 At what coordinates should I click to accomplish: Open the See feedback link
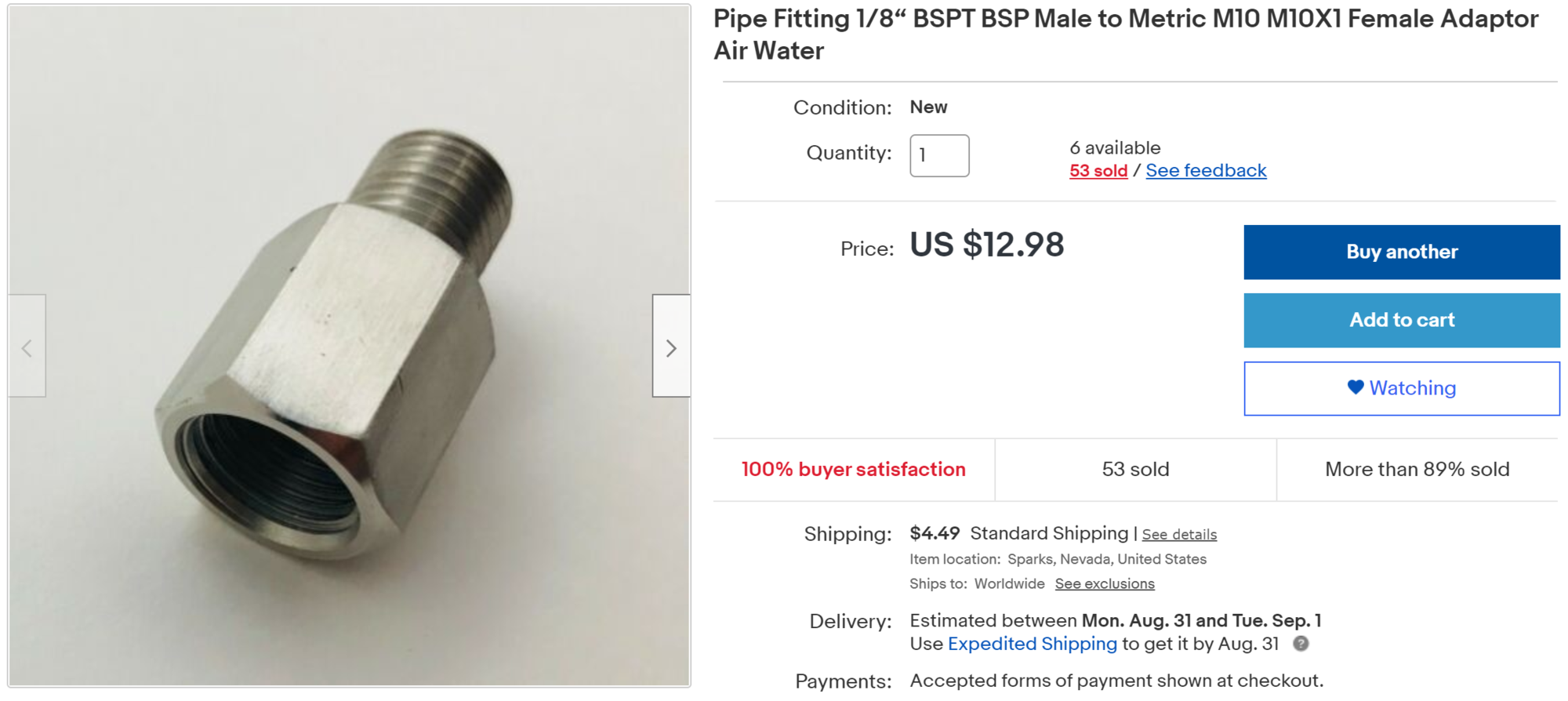pyautogui.click(x=1205, y=171)
